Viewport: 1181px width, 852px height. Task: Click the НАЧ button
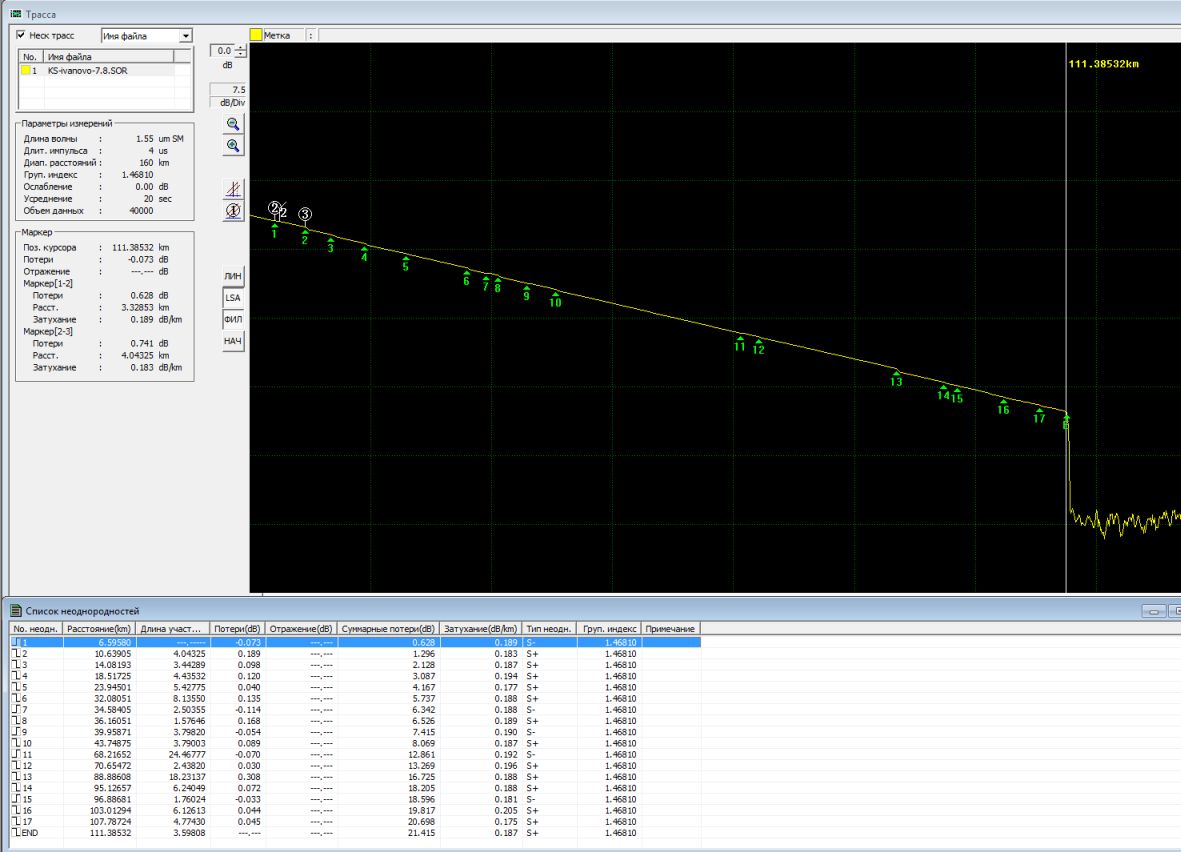[x=233, y=341]
